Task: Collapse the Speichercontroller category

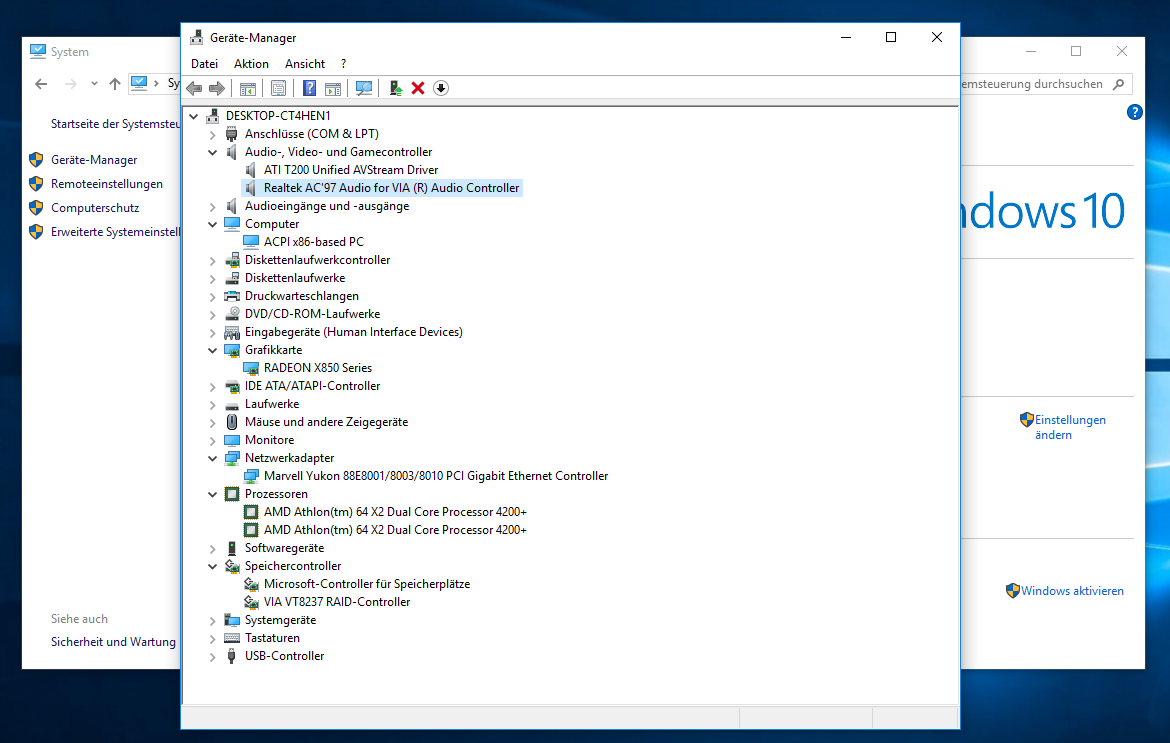Action: 213,566
